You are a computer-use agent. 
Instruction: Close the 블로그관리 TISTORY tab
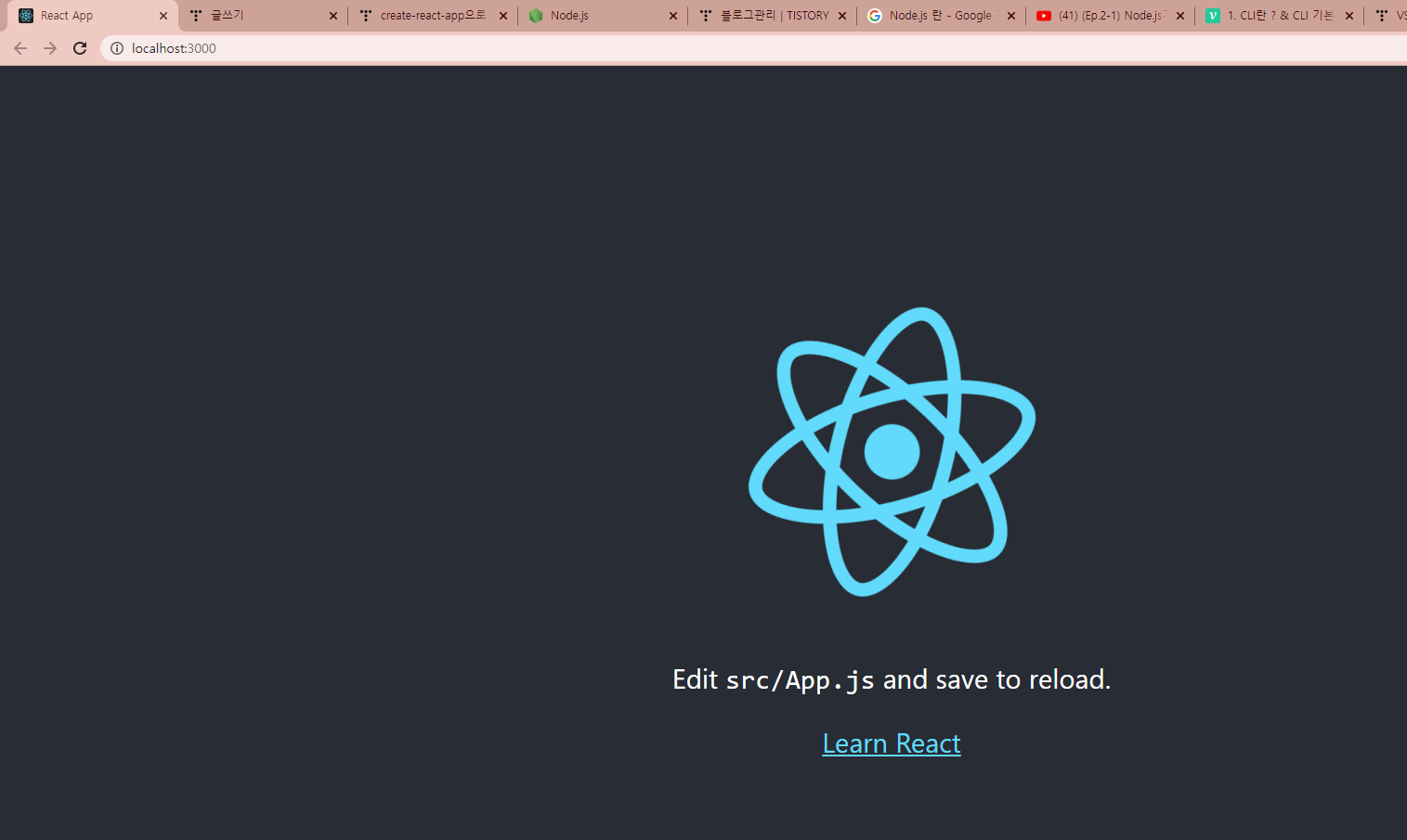[x=842, y=16]
